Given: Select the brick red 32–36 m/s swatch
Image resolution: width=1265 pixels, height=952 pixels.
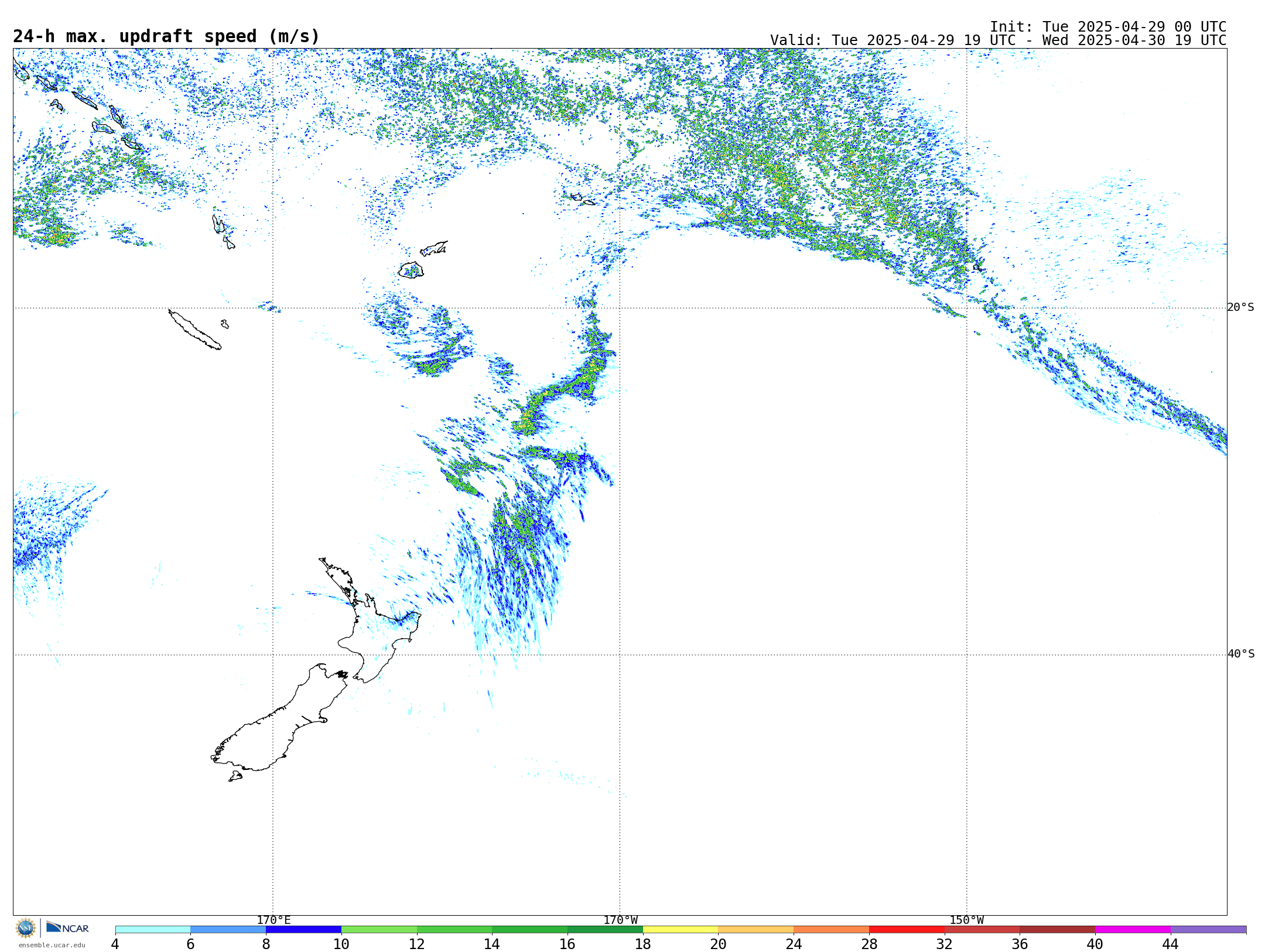Looking at the screenshot, I should point(982,929).
